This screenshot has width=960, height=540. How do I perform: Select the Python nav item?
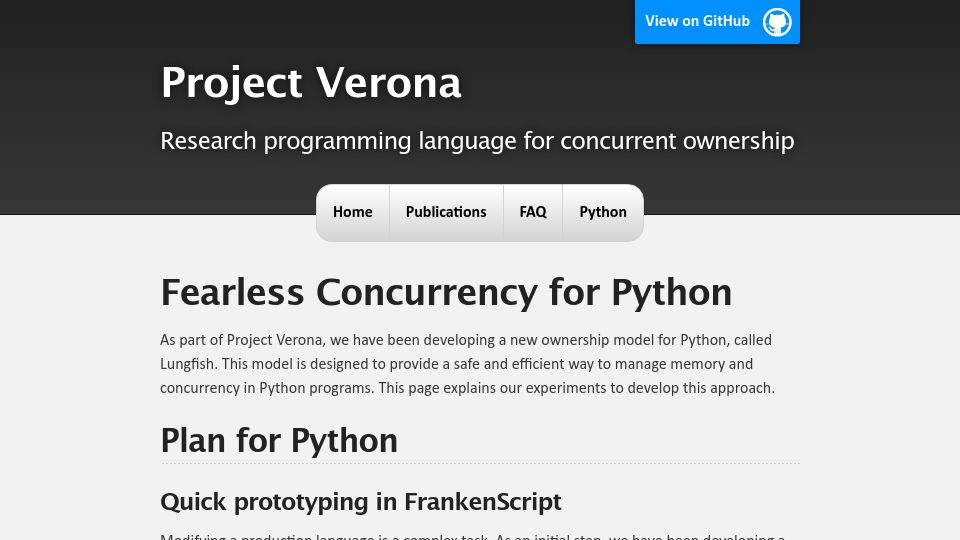603,212
